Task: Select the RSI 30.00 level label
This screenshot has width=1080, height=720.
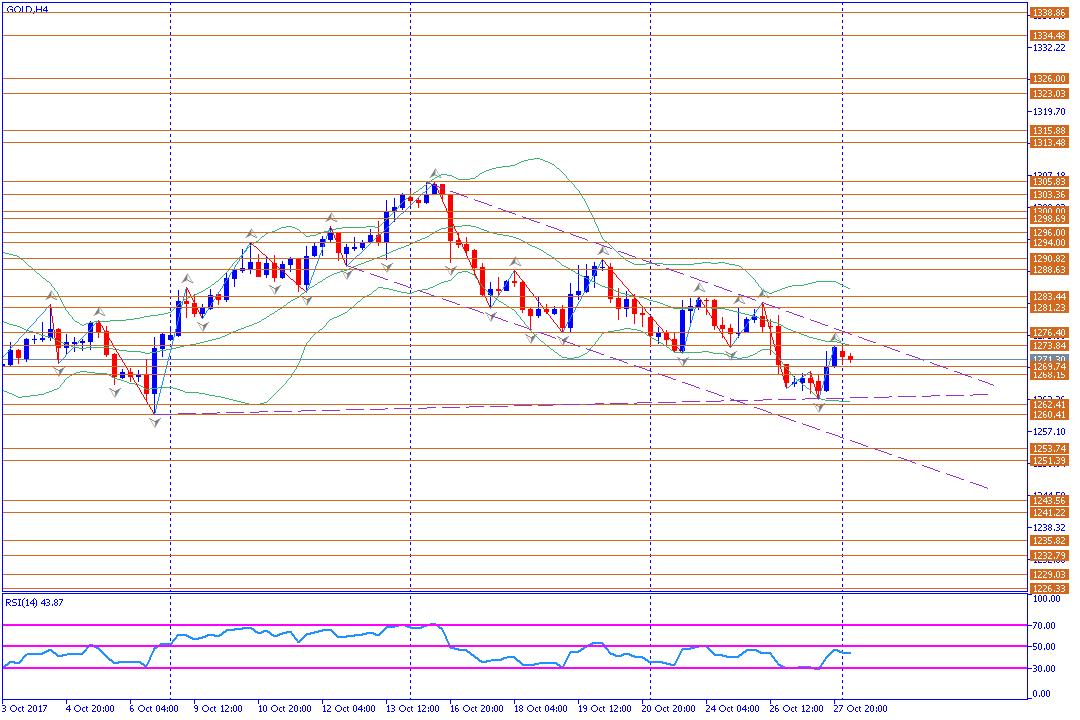Action: (x=1044, y=668)
